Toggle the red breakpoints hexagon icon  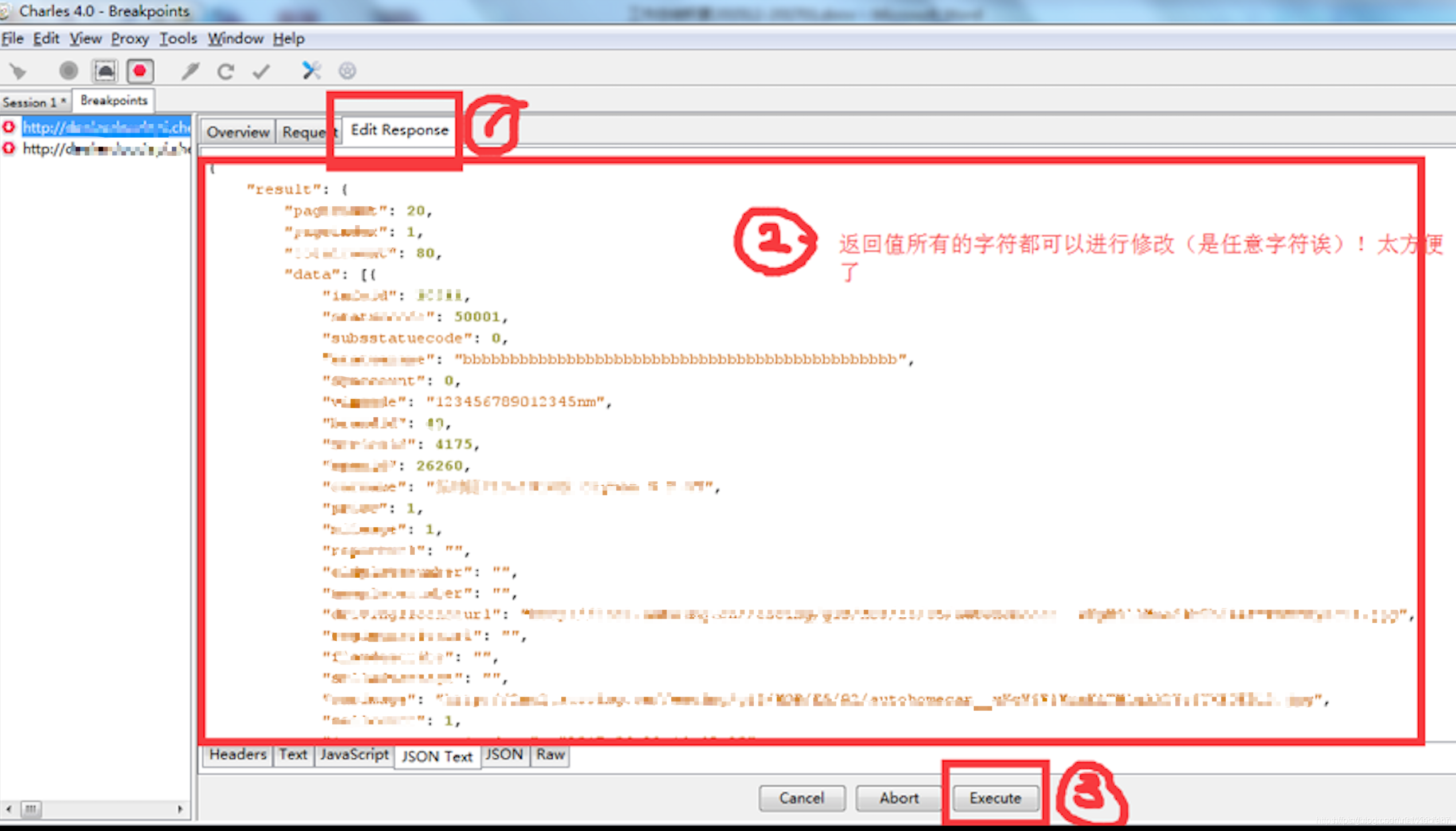[140, 71]
